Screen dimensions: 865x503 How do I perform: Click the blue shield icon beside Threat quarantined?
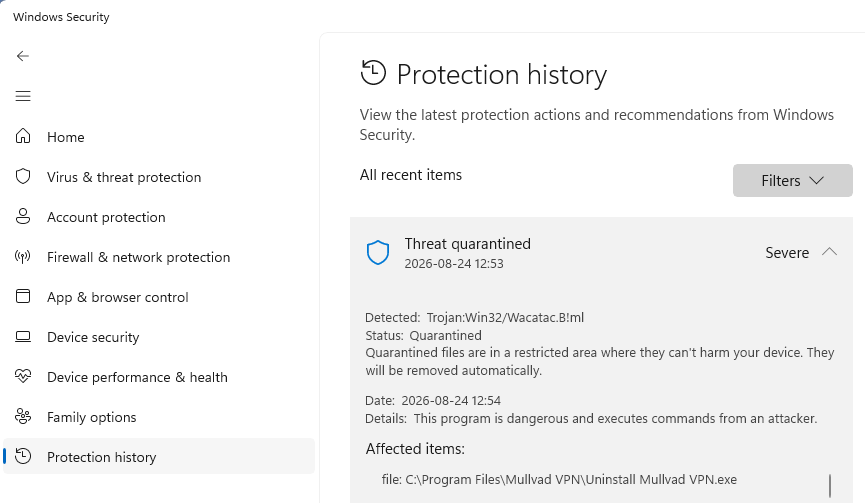pyautogui.click(x=378, y=253)
